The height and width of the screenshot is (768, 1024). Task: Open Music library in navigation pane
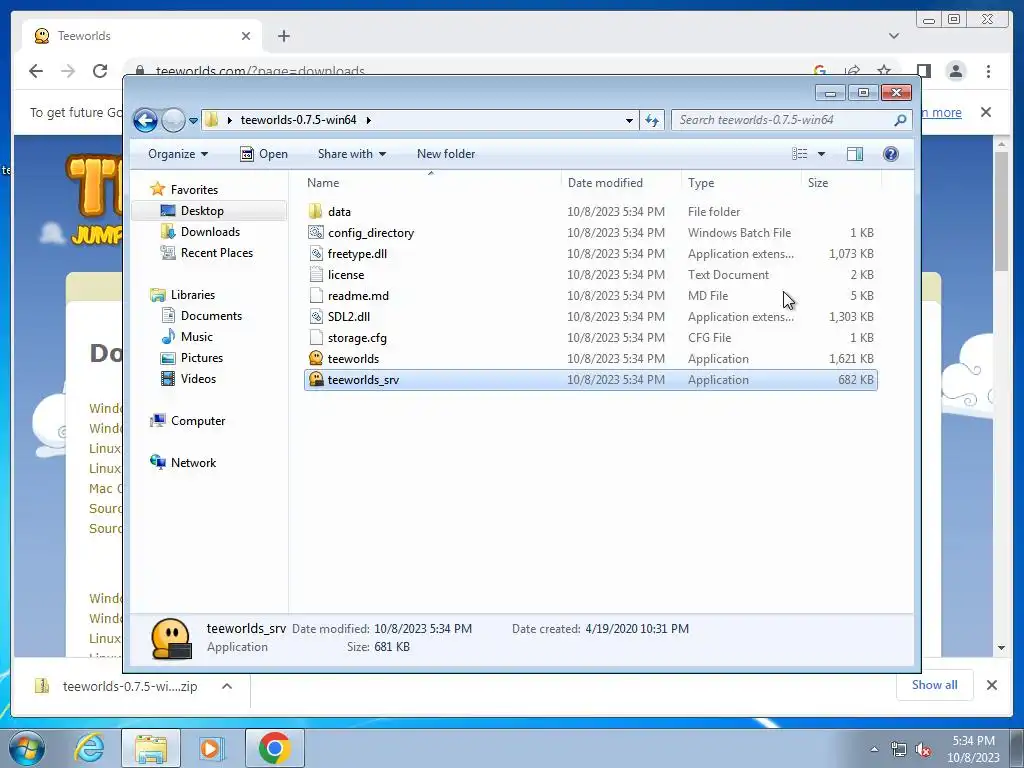coord(197,337)
